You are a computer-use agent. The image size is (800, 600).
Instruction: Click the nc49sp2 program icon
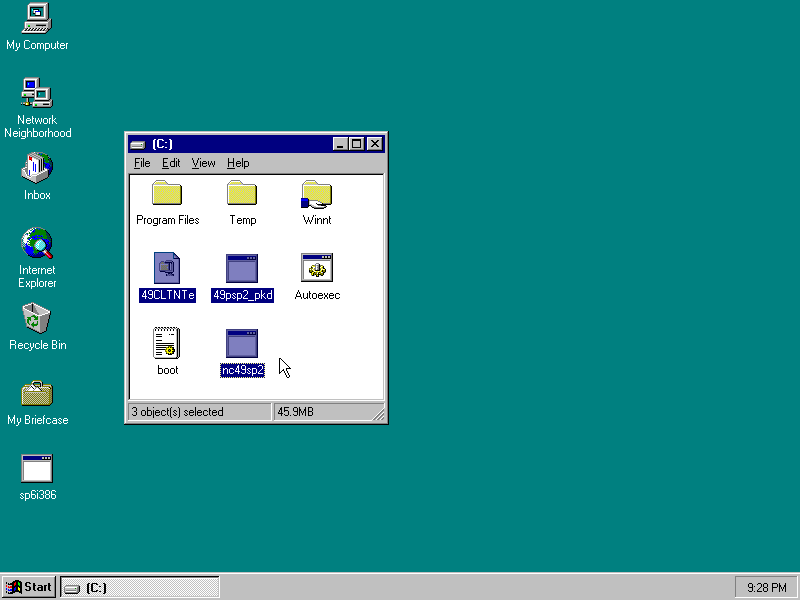[242, 343]
